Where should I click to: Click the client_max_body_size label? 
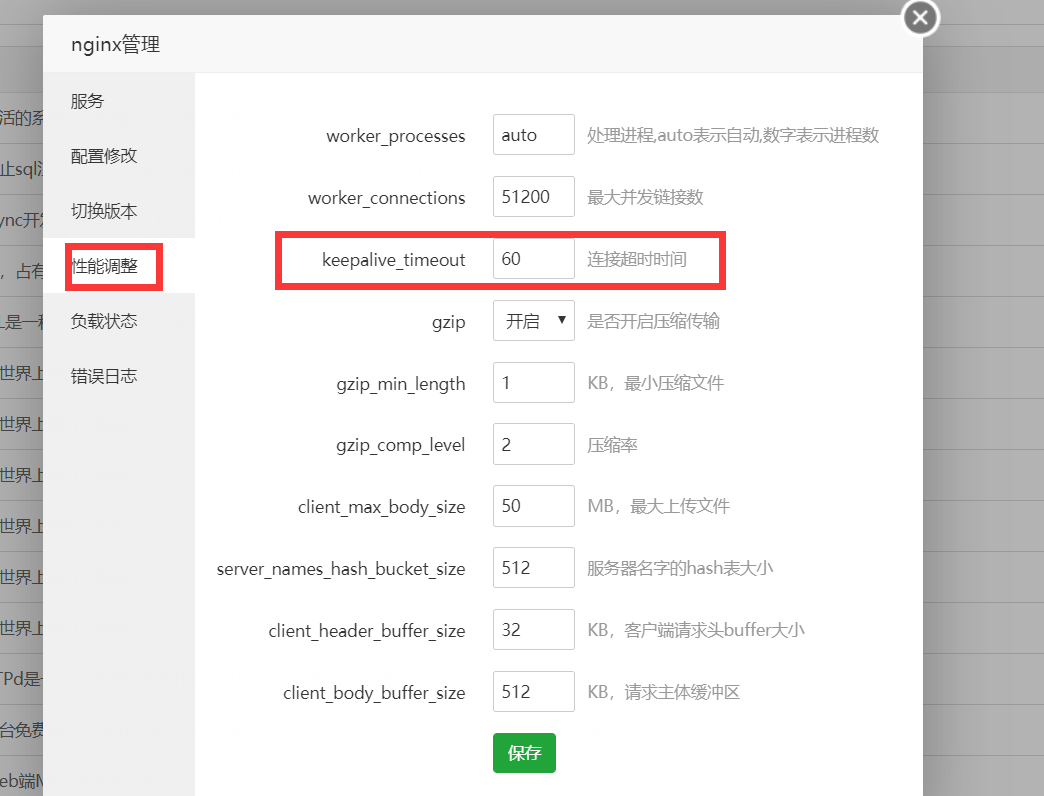[382, 507]
